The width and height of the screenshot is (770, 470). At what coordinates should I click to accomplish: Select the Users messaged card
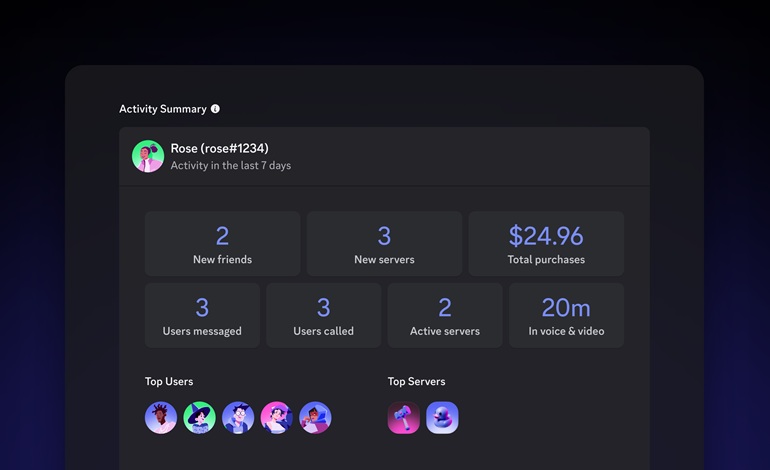[202, 315]
